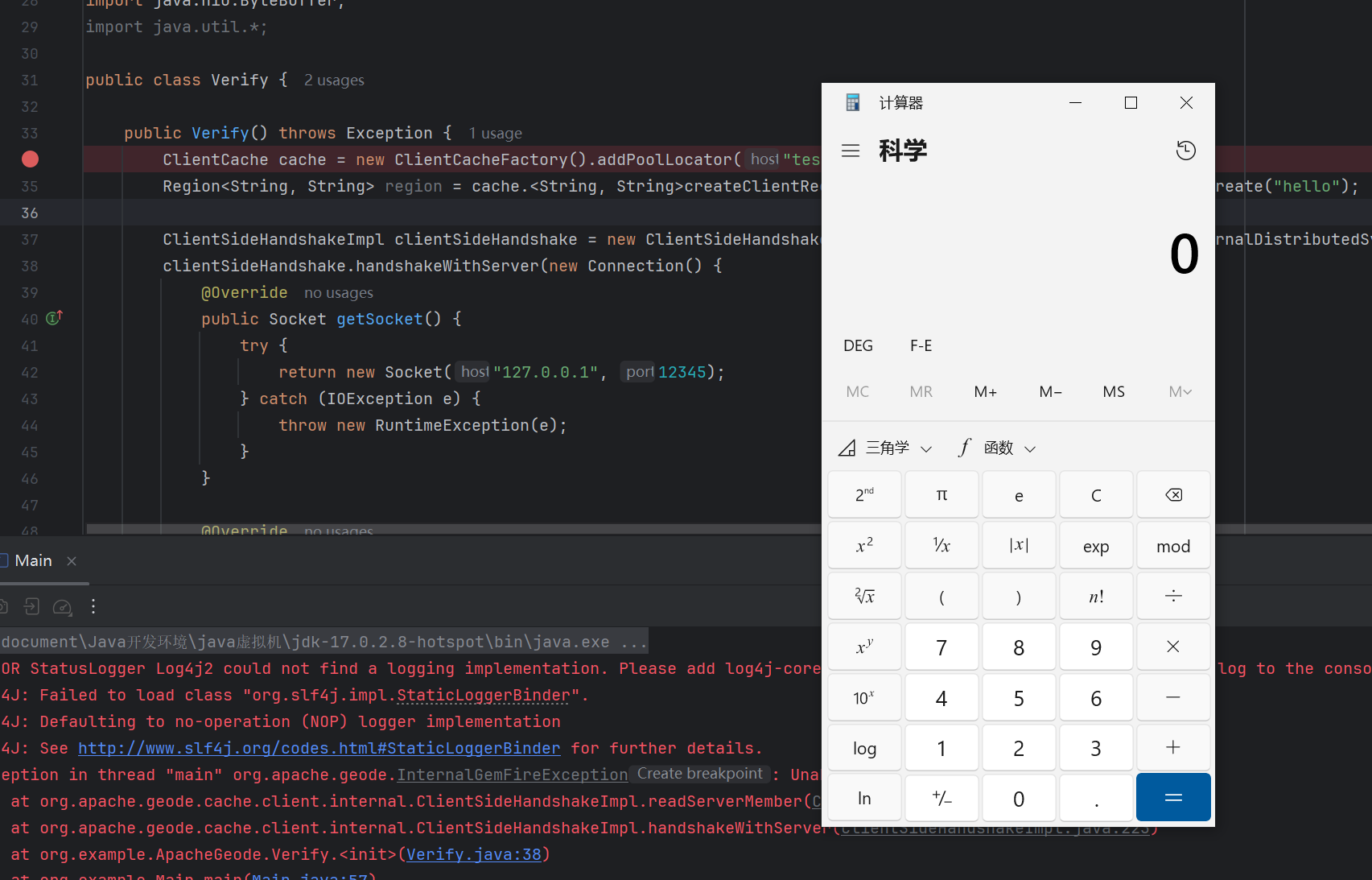The image size is (1372, 880).
Task: Click the mod key
Action: click(1173, 546)
